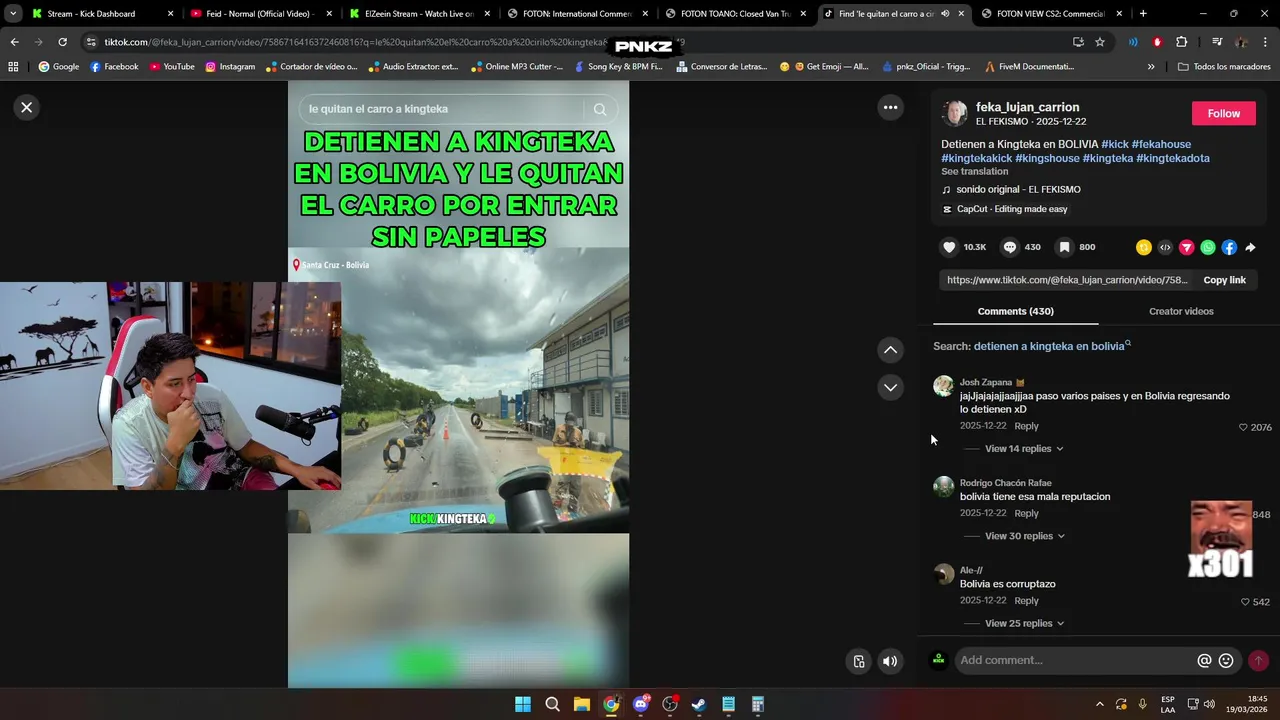Share video to WhatsApp

tap(1208, 247)
